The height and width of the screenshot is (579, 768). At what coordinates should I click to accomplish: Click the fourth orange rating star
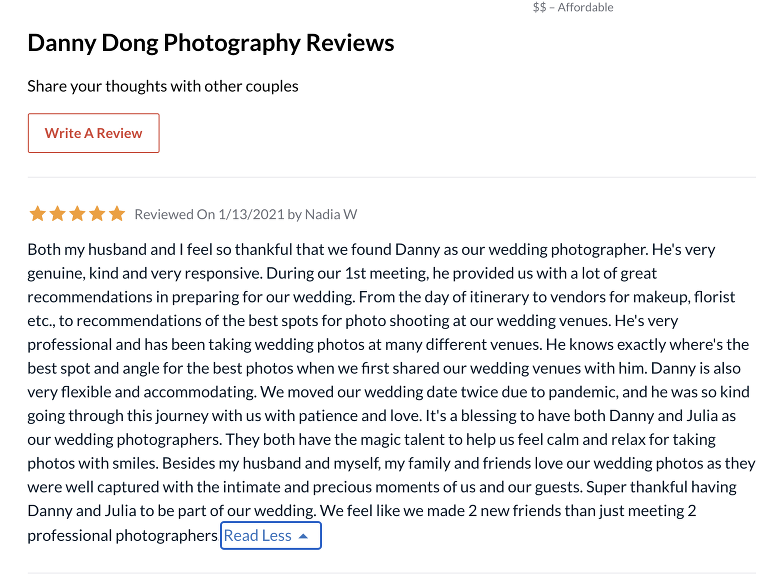(x=97, y=214)
